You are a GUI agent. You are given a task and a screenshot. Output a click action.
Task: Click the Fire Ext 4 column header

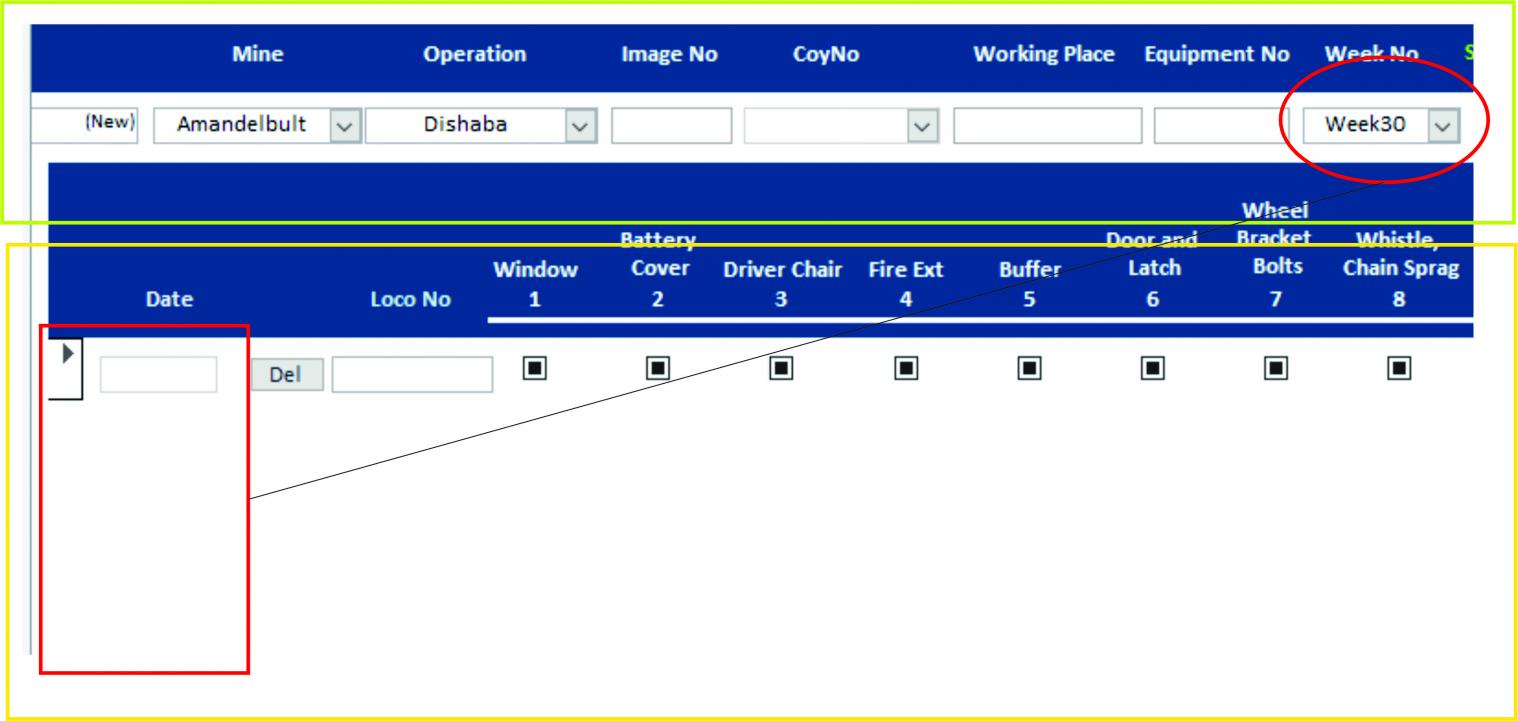point(906,284)
